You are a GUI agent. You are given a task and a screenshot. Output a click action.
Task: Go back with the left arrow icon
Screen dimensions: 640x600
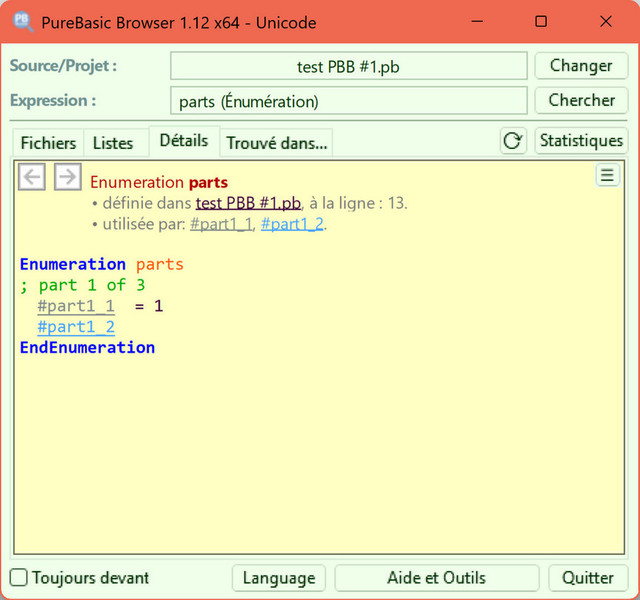click(32, 177)
